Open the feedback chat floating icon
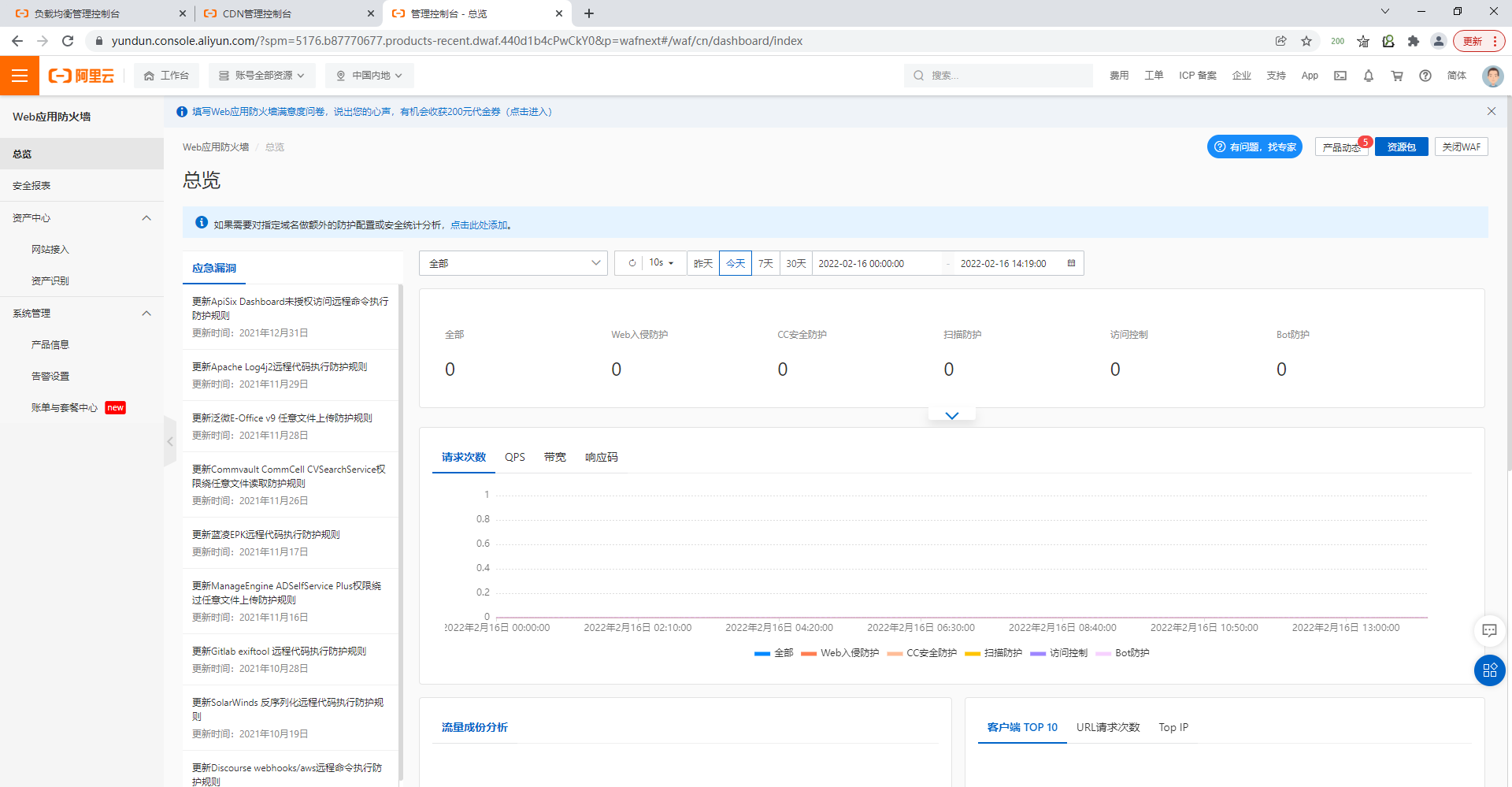This screenshot has width=1512, height=787. point(1489,630)
